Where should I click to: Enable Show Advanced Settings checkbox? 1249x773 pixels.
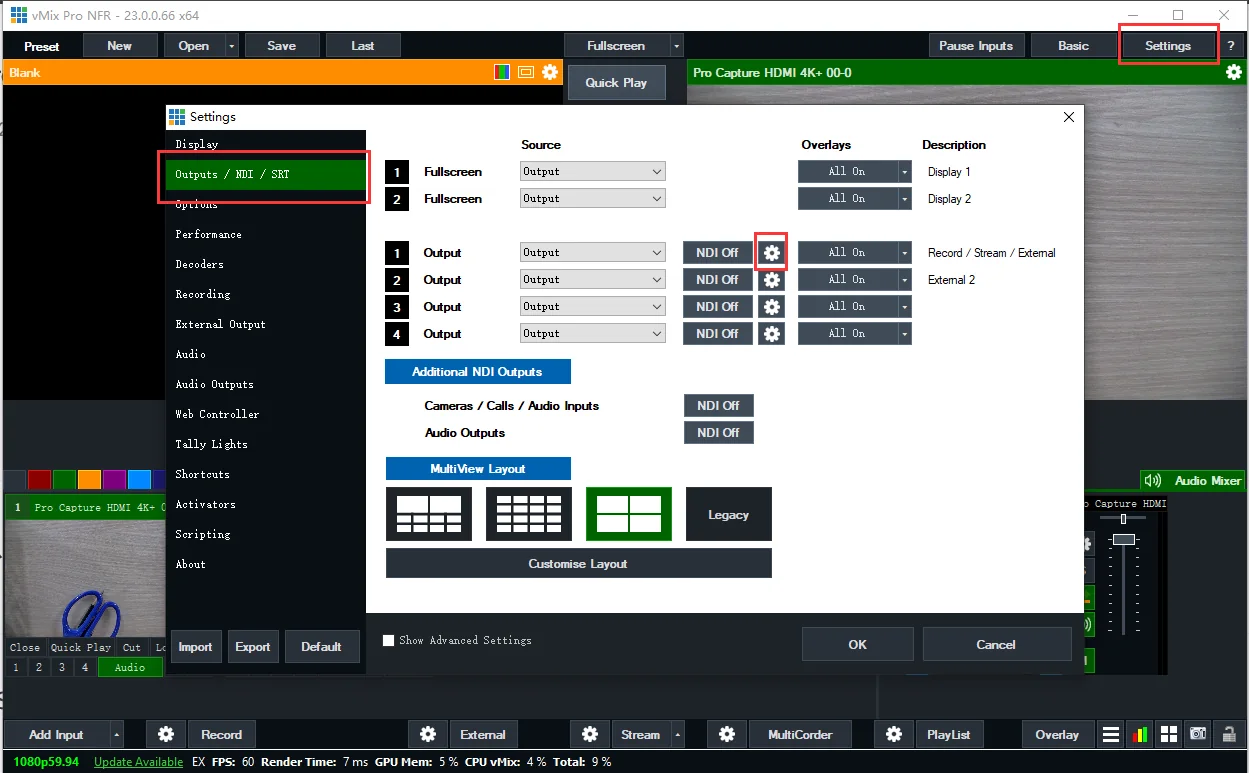pos(389,640)
